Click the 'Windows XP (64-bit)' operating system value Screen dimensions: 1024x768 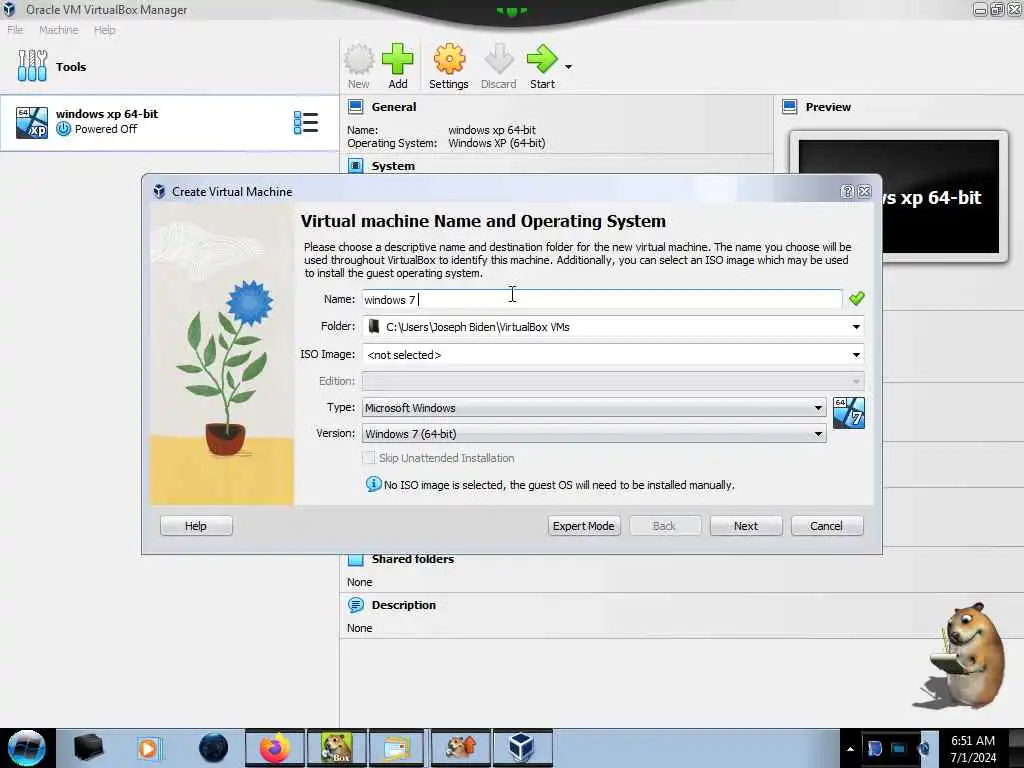coord(496,143)
